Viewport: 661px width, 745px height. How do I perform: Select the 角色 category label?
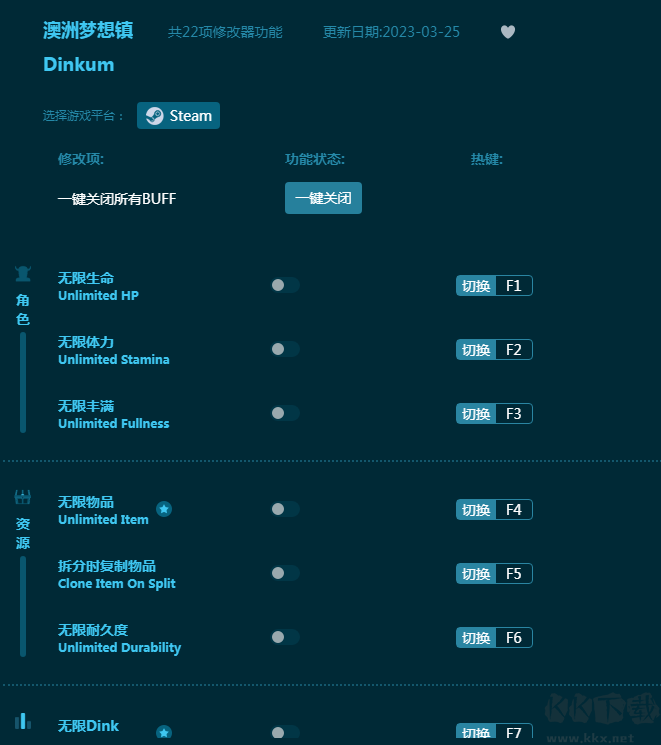[23, 310]
